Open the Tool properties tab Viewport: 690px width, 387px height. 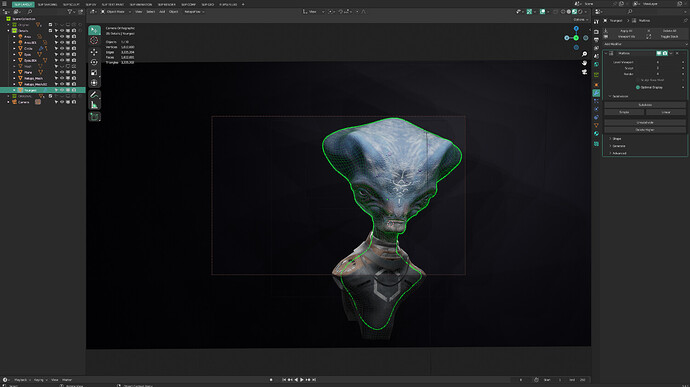point(596,21)
